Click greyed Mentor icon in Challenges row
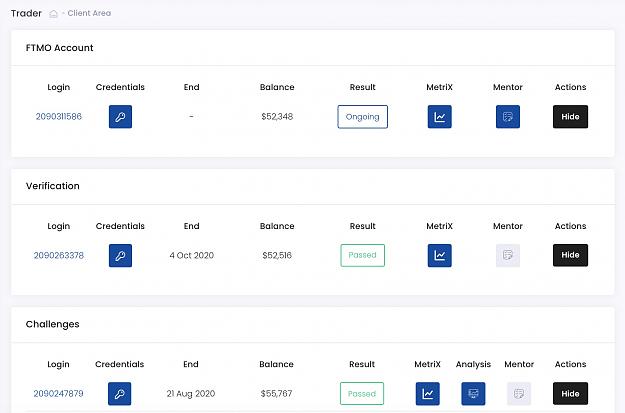 click(519, 394)
